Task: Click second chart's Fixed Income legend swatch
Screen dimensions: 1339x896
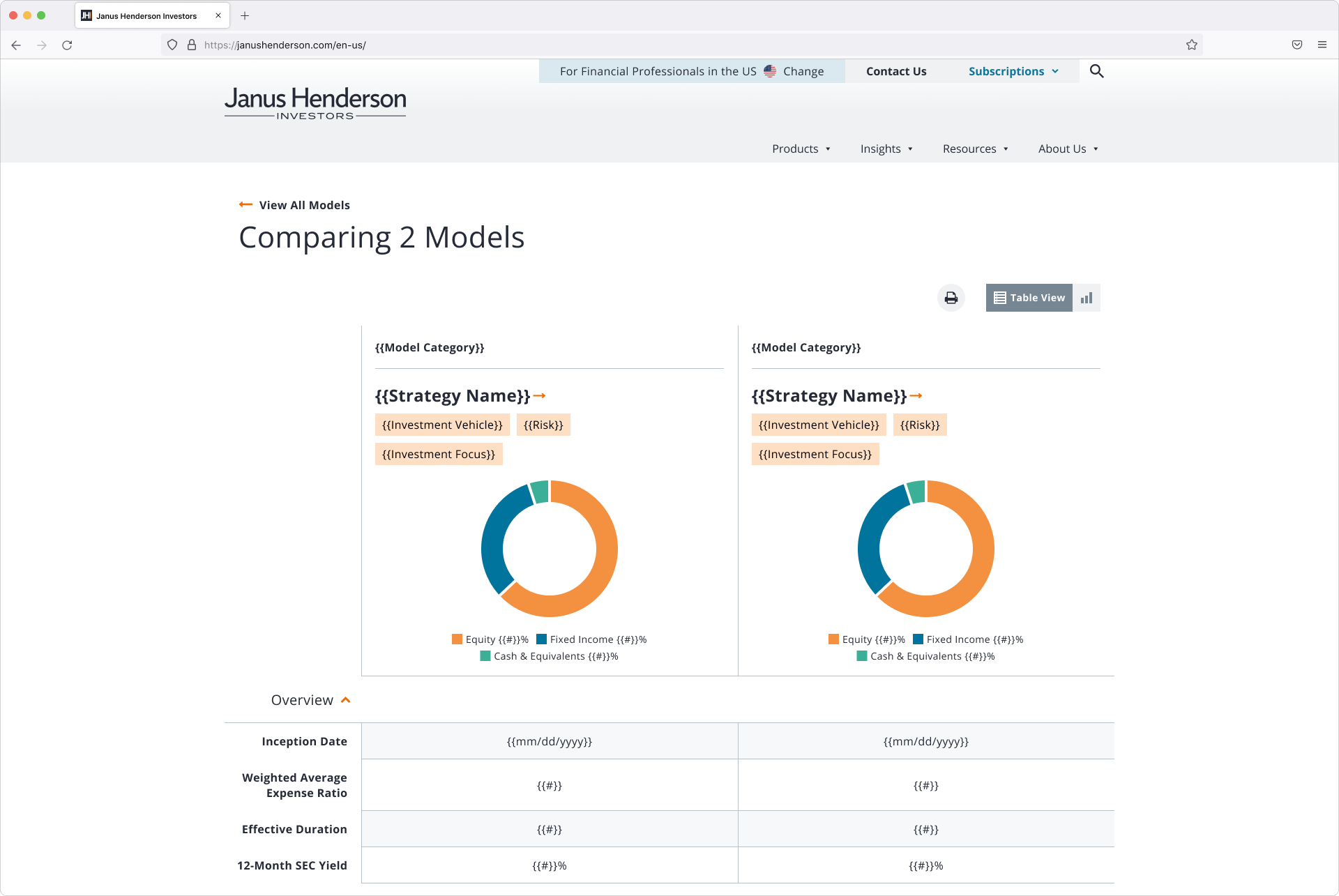Action: click(x=918, y=639)
